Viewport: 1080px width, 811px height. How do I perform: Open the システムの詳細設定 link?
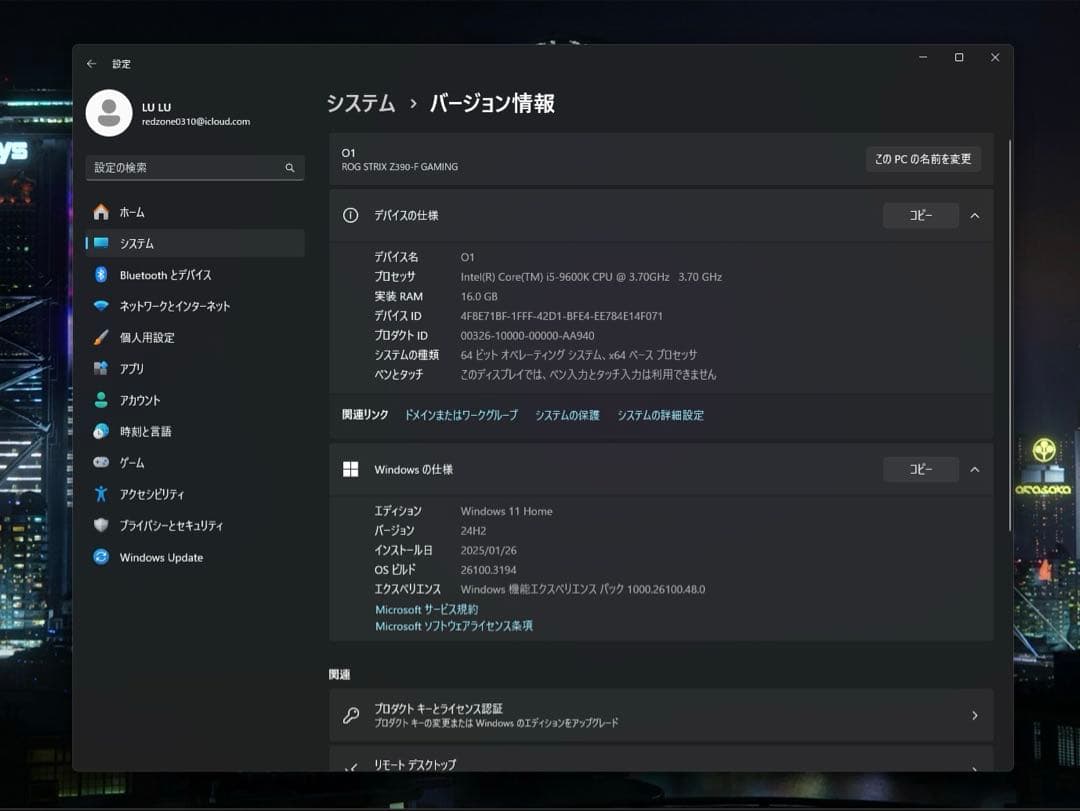click(662, 414)
